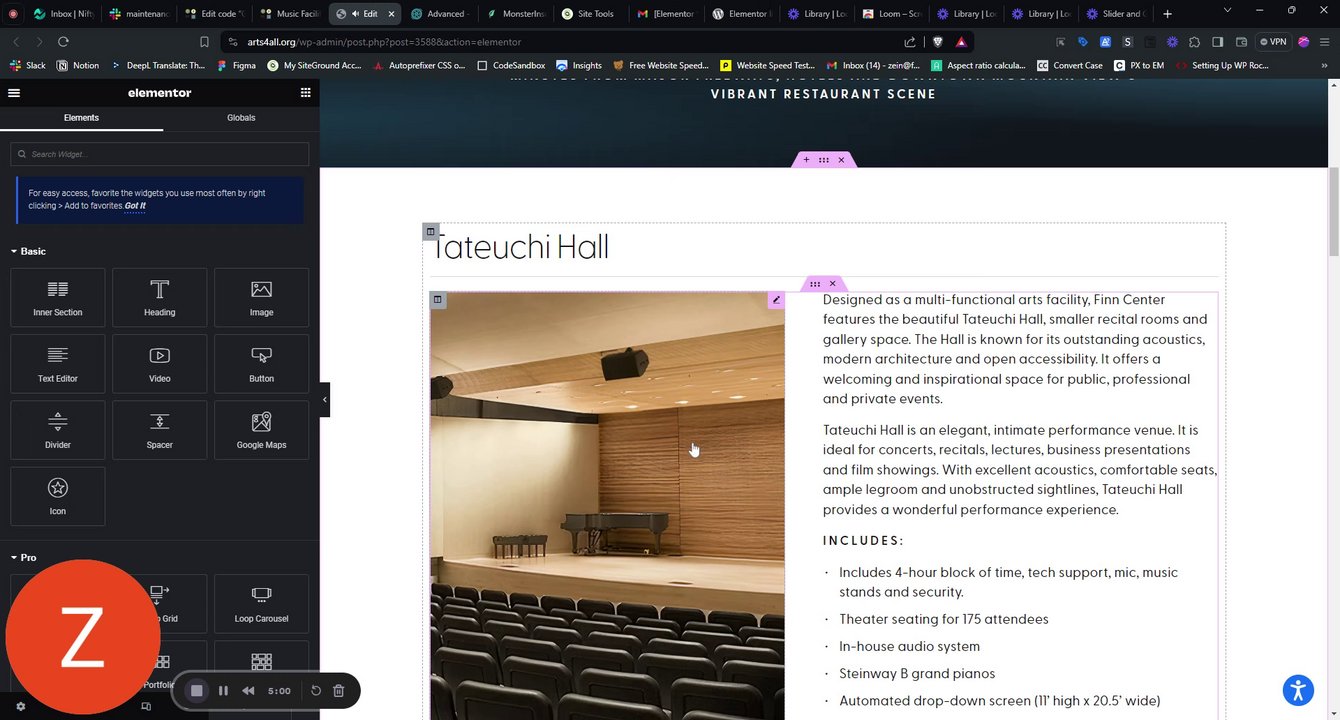The height and width of the screenshot is (720, 1340).
Task: Select the Button widget
Action: [261, 363]
